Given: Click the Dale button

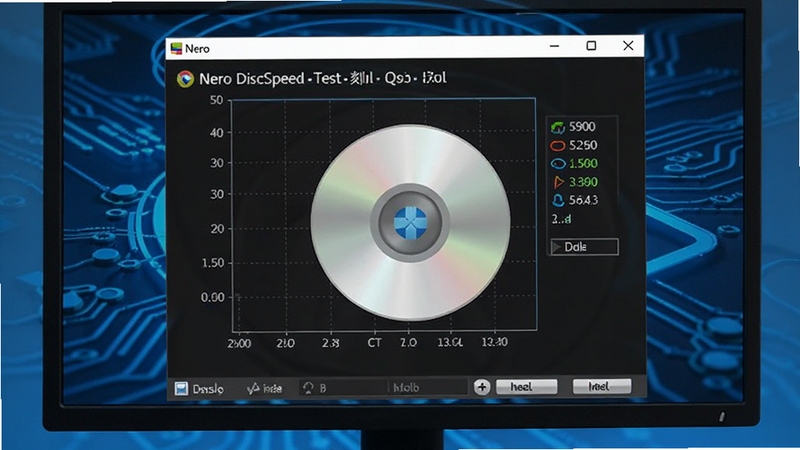Looking at the screenshot, I should point(584,247).
